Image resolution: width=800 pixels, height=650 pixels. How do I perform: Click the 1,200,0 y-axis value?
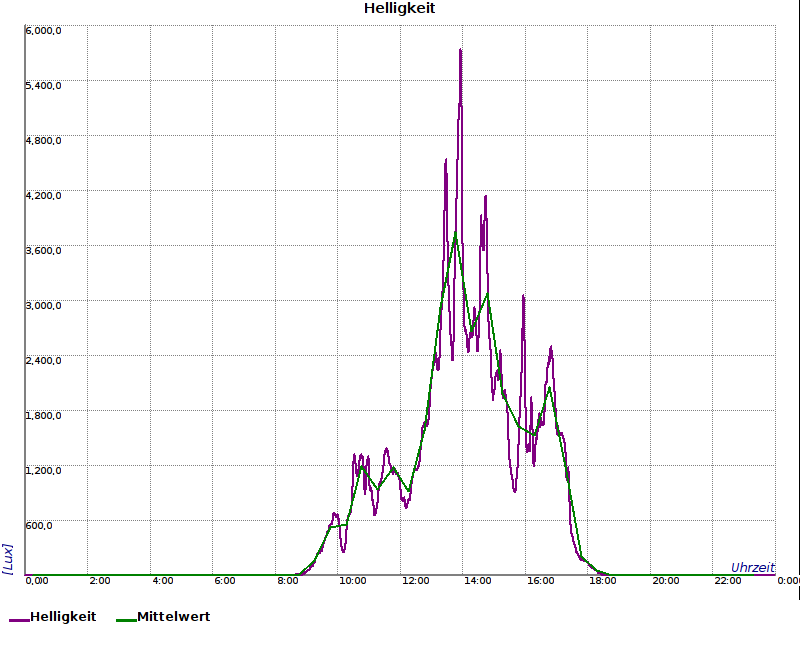click(43, 470)
